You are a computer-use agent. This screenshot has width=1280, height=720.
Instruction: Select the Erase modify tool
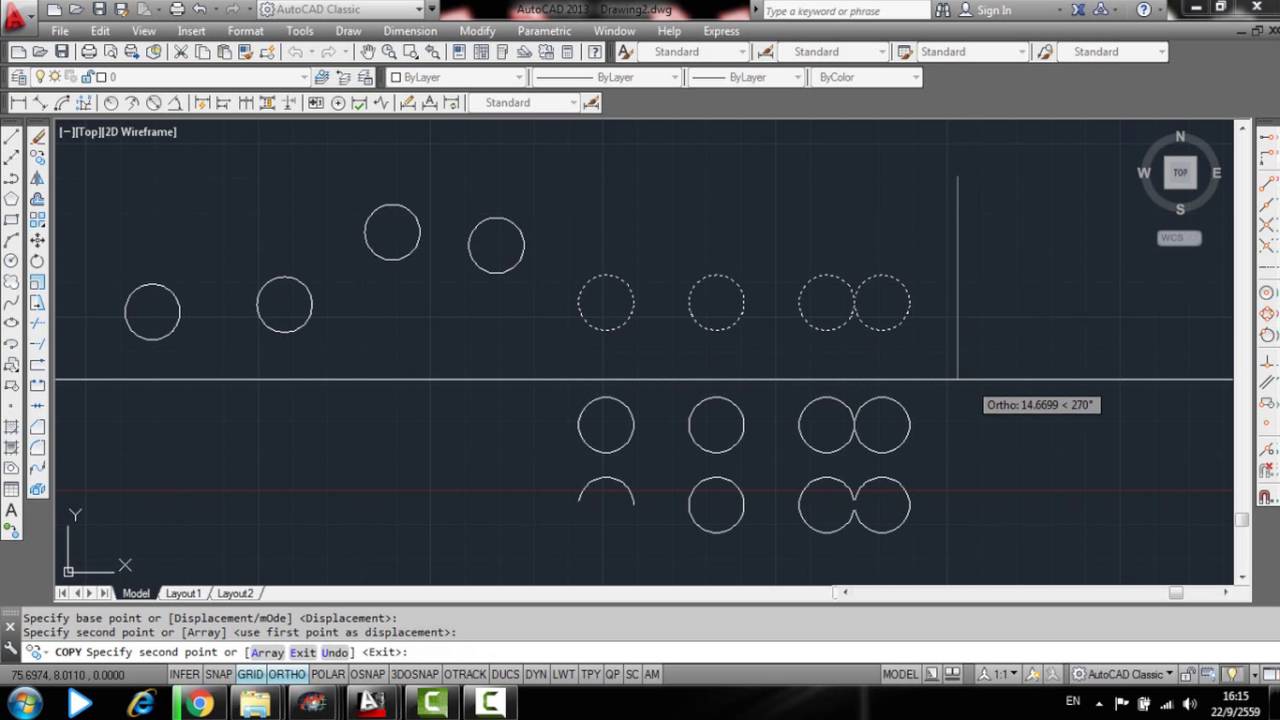[x=37, y=137]
